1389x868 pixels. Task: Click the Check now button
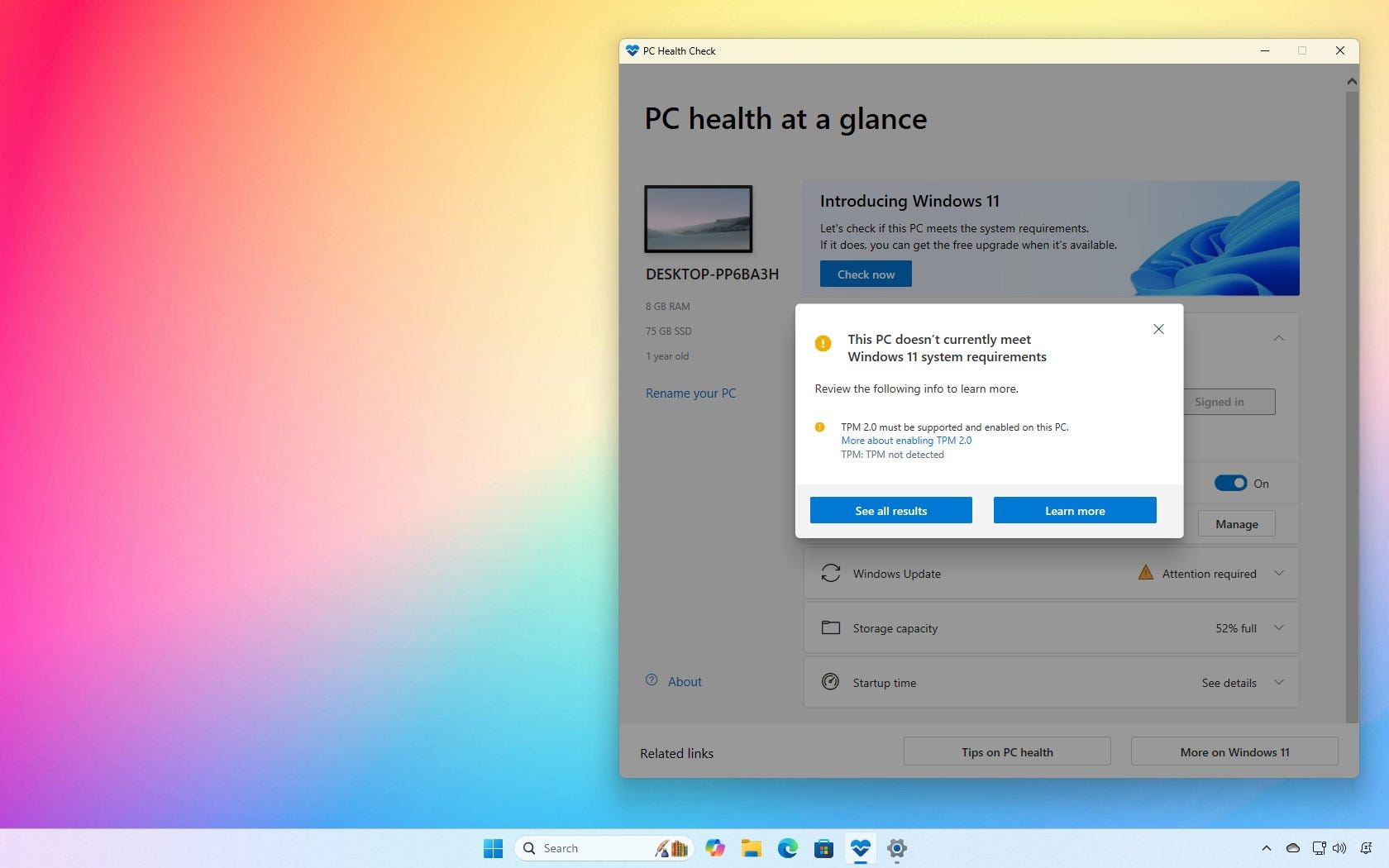coord(866,274)
